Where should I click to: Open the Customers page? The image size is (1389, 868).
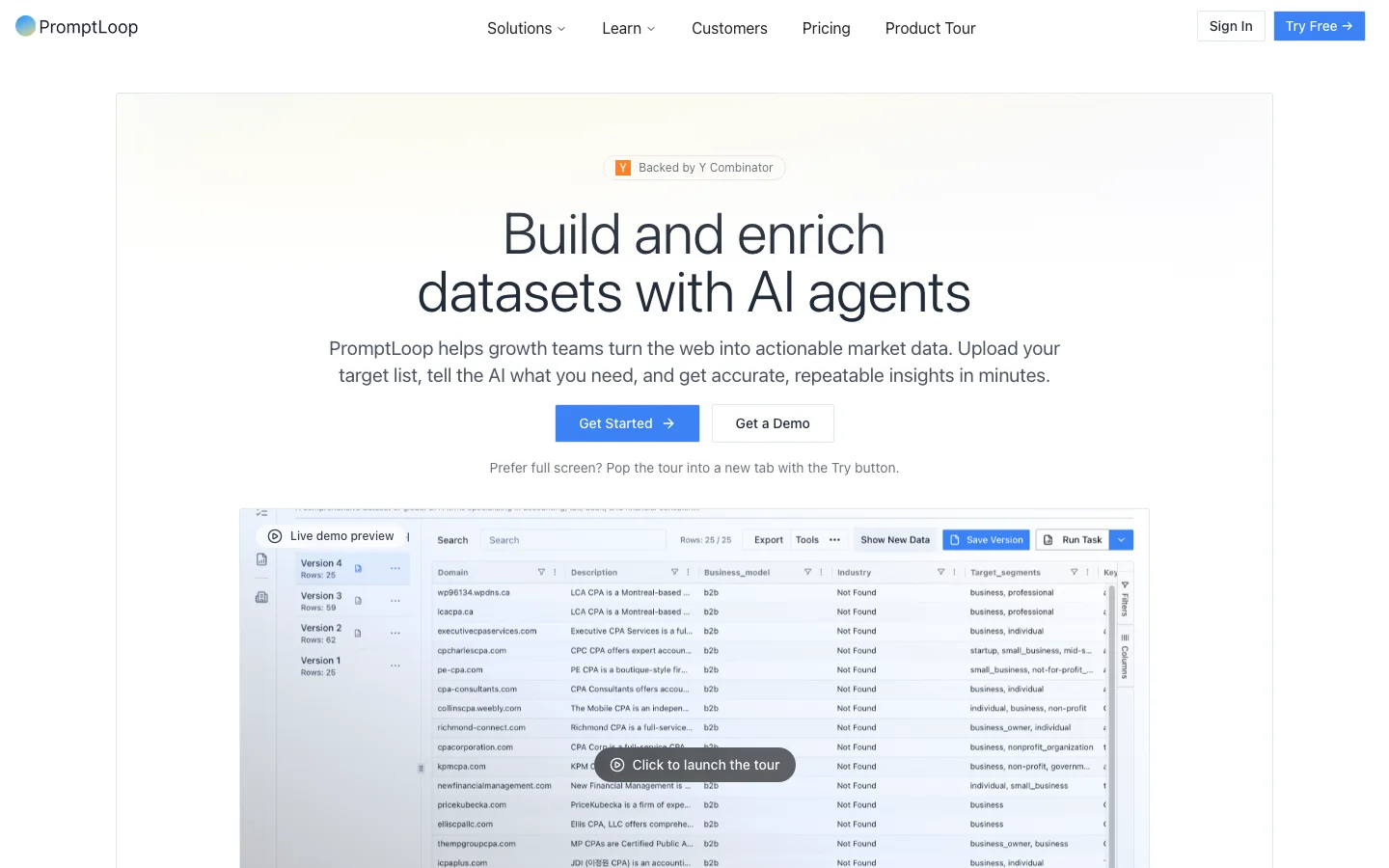coord(729,29)
